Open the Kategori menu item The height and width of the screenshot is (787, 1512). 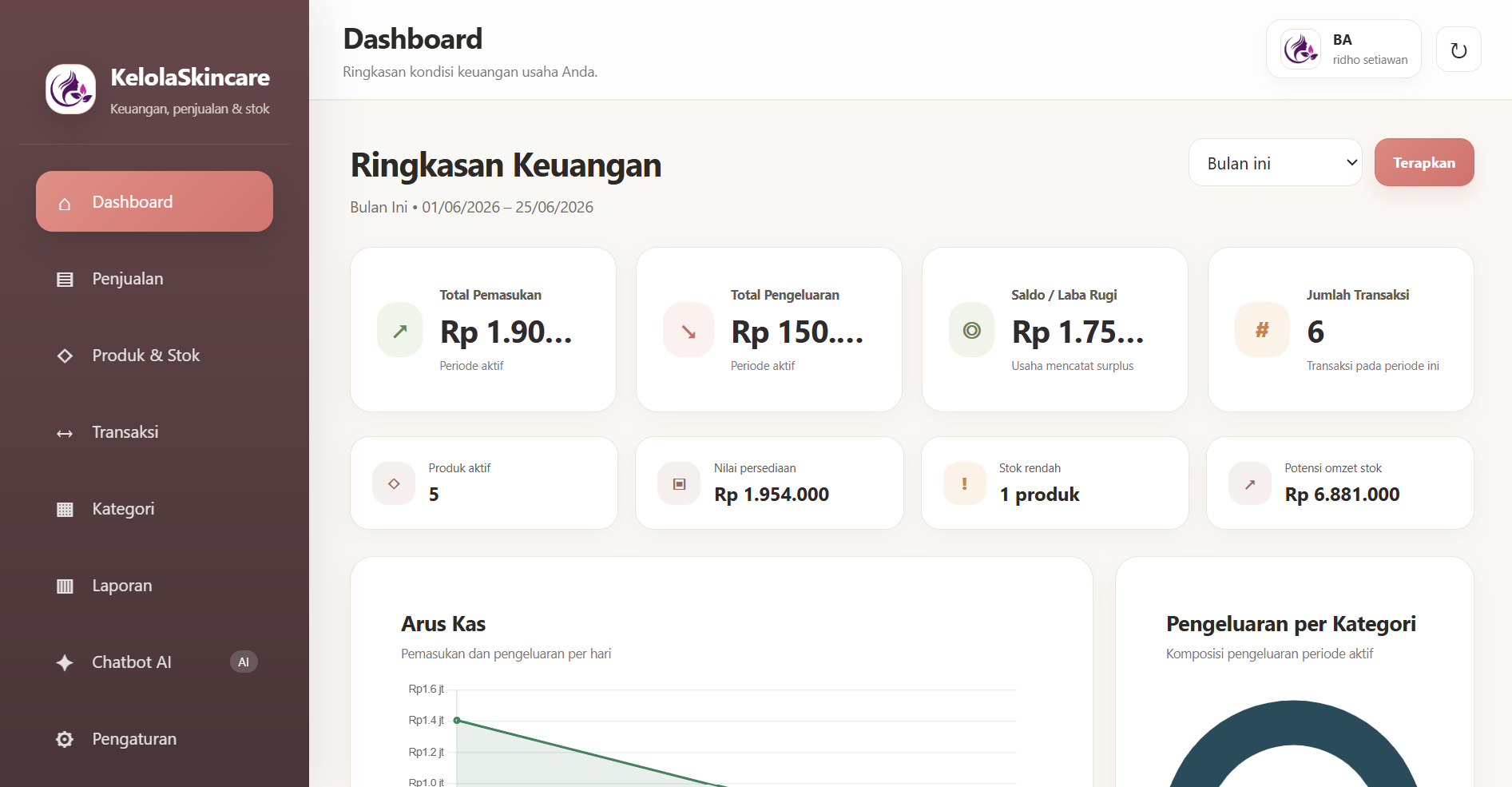[x=154, y=509]
